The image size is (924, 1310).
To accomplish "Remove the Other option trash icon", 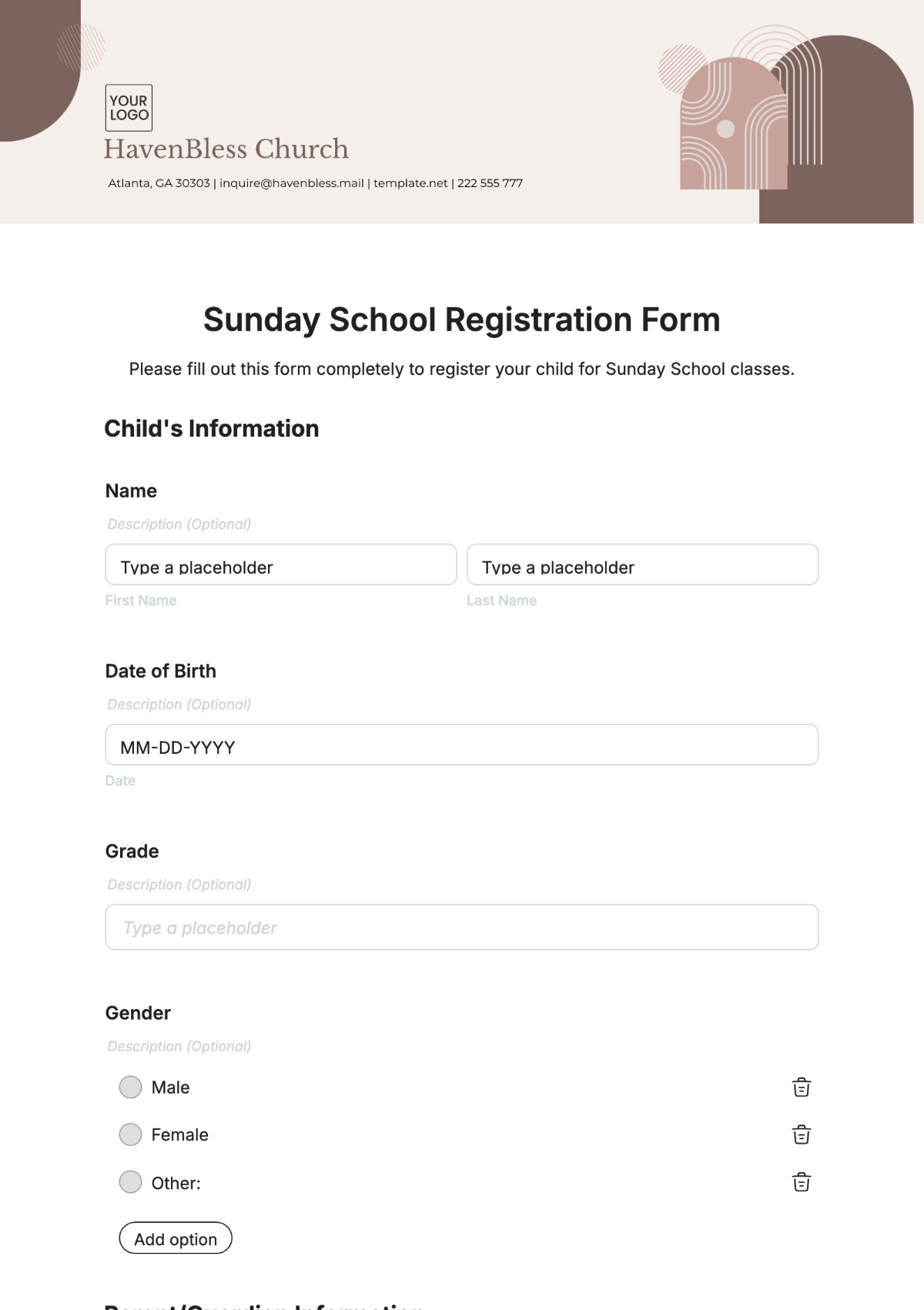I will point(802,1182).
